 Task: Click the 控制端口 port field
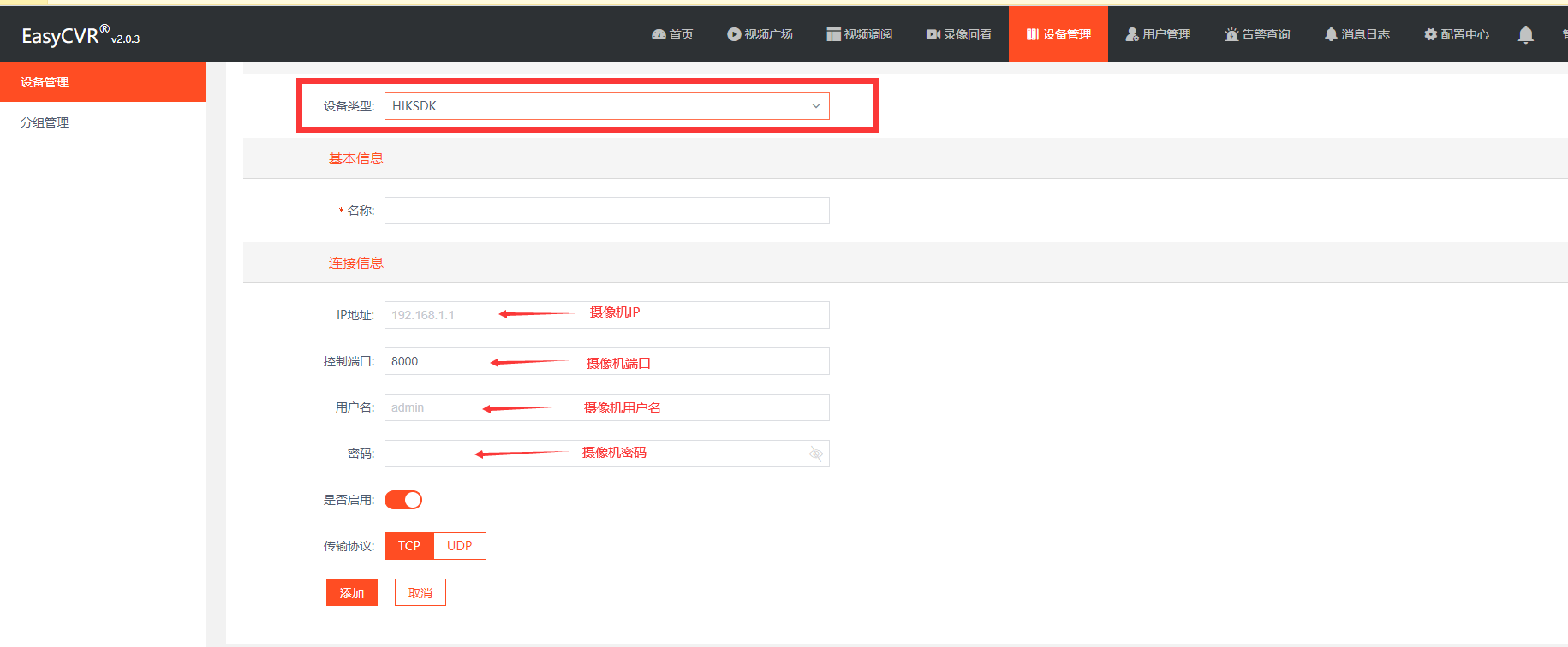click(x=606, y=361)
